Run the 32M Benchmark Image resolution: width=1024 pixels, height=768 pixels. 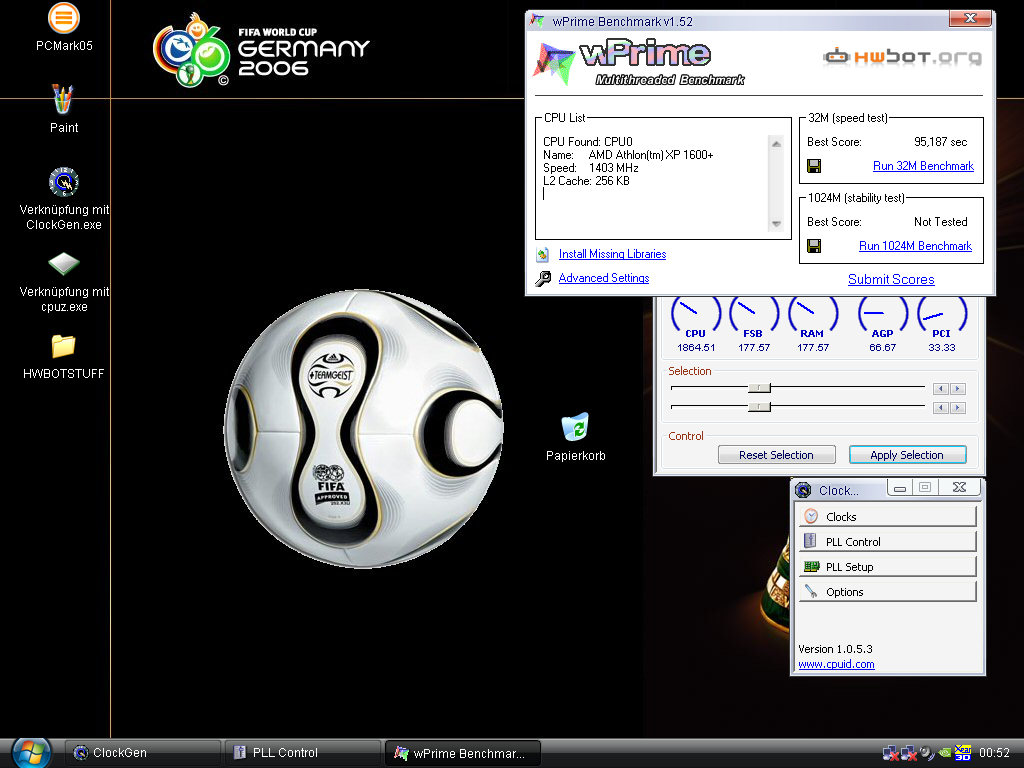pyautogui.click(x=923, y=166)
